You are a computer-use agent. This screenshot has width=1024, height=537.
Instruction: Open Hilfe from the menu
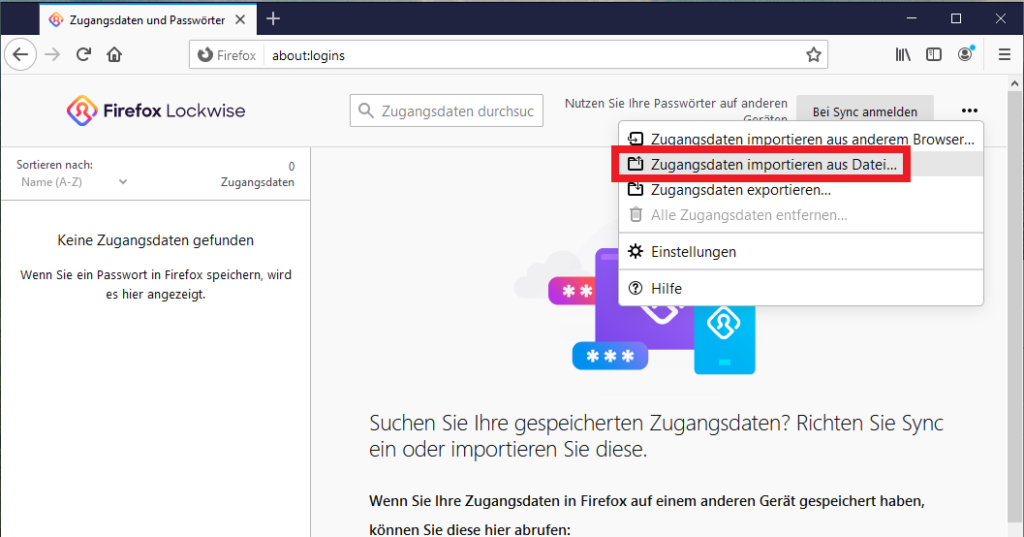[x=801, y=288]
